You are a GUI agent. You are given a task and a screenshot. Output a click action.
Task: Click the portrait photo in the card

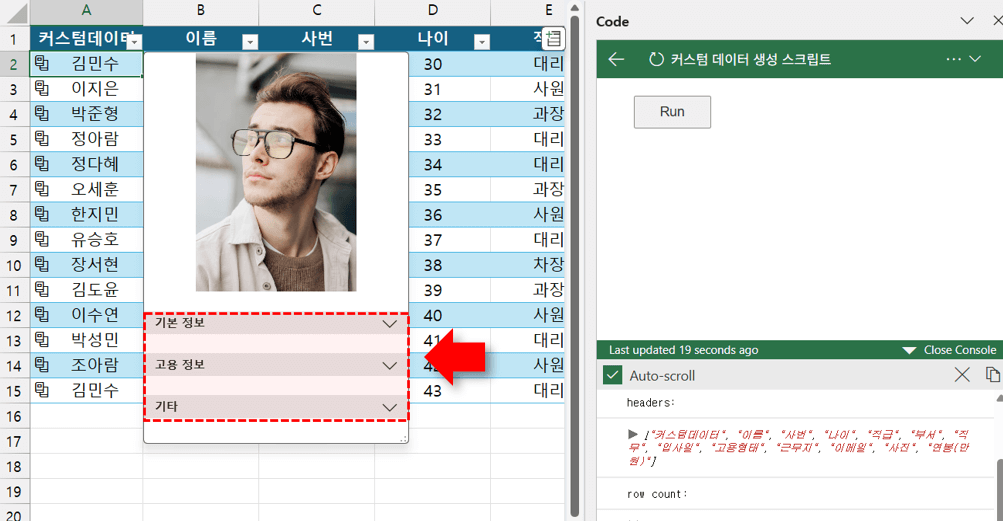click(276, 172)
